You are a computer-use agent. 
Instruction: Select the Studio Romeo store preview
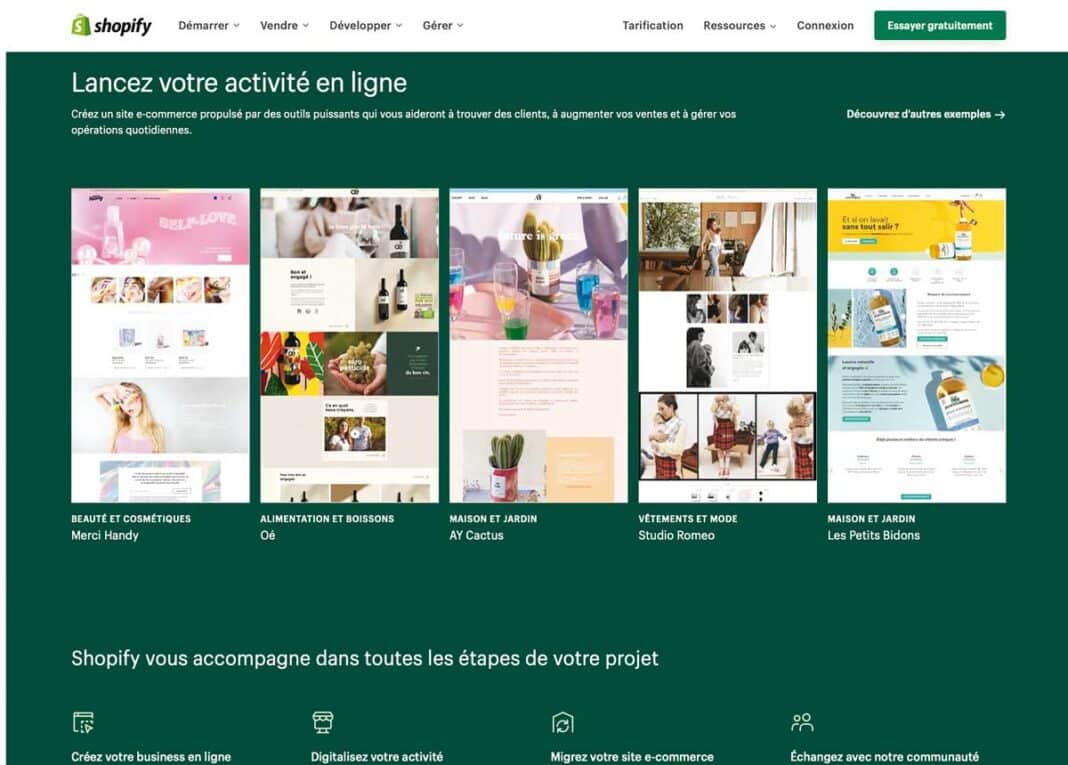coord(727,345)
